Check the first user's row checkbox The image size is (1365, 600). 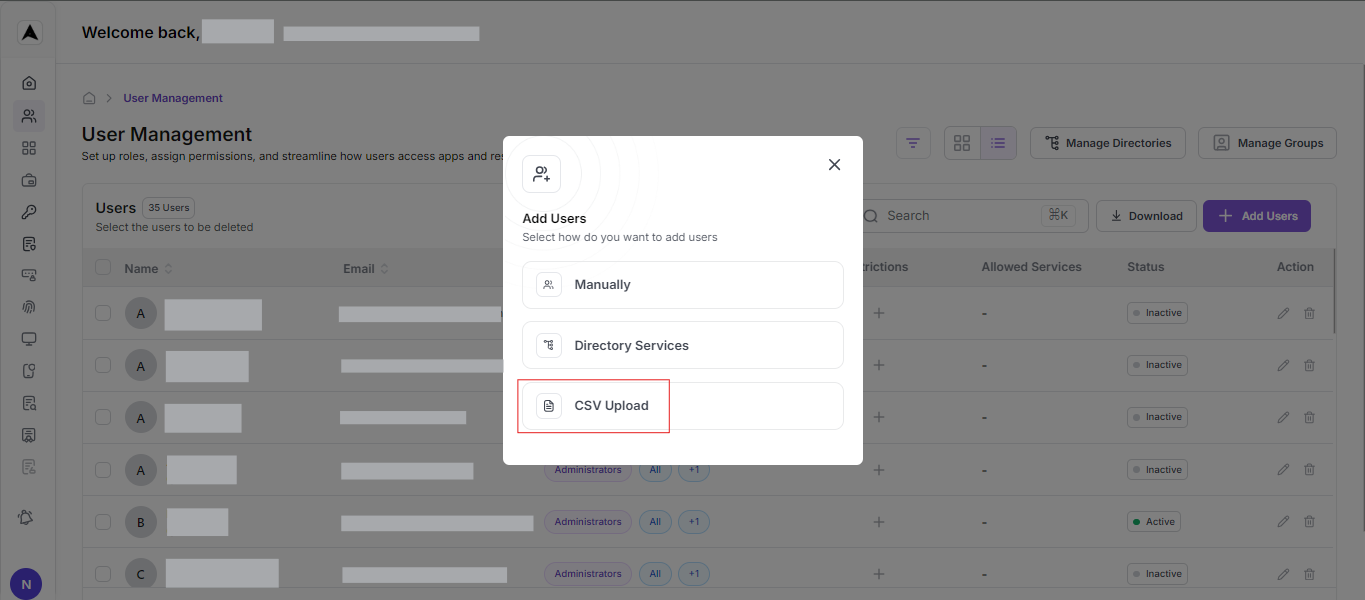tap(103, 313)
